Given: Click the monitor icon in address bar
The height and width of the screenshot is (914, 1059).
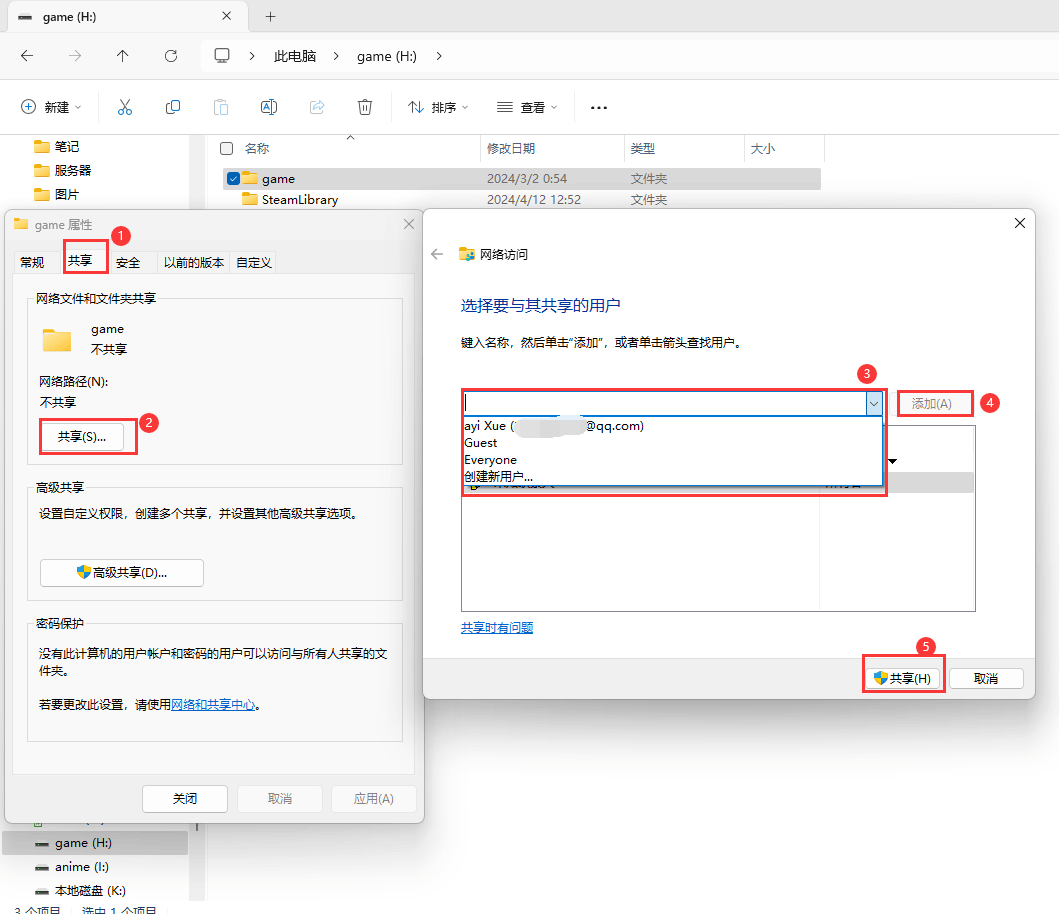Looking at the screenshot, I should pos(222,55).
